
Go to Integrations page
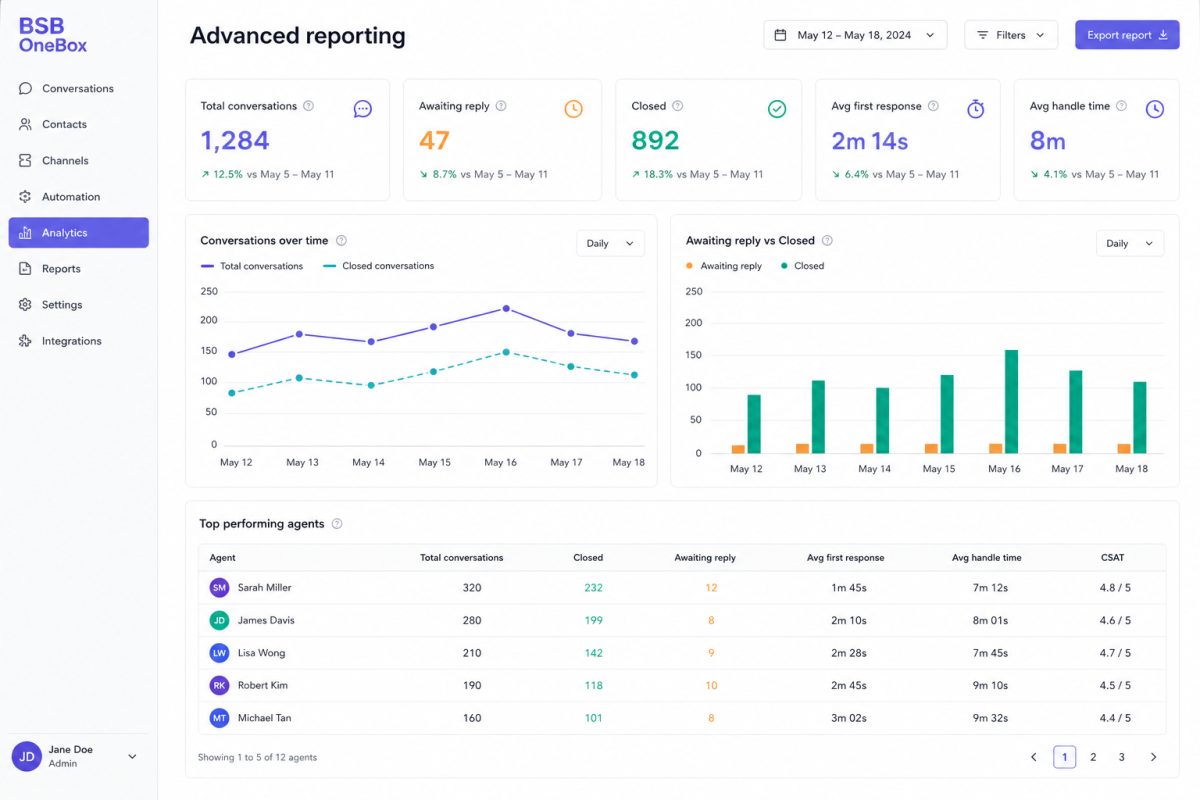click(x=78, y=340)
